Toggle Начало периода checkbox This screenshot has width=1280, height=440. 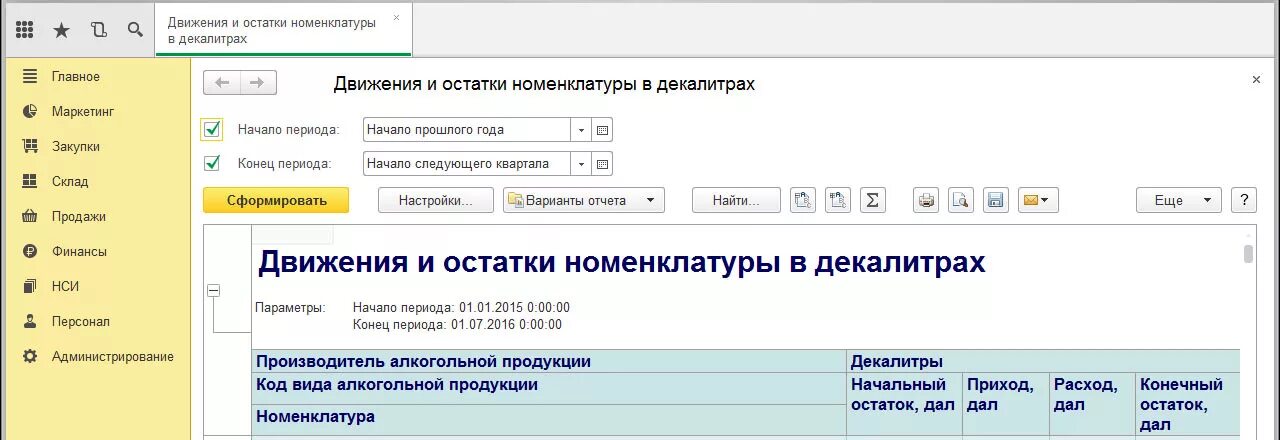(212, 128)
